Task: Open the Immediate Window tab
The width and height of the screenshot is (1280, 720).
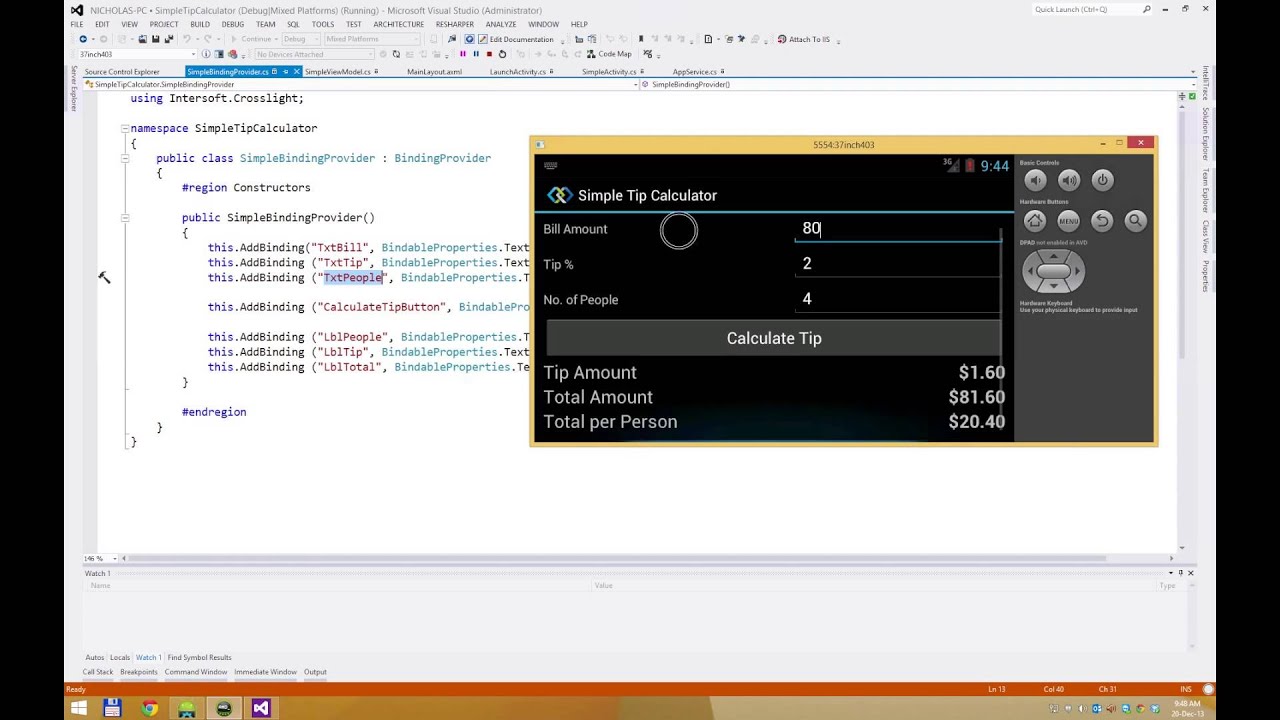Action: (x=266, y=672)
